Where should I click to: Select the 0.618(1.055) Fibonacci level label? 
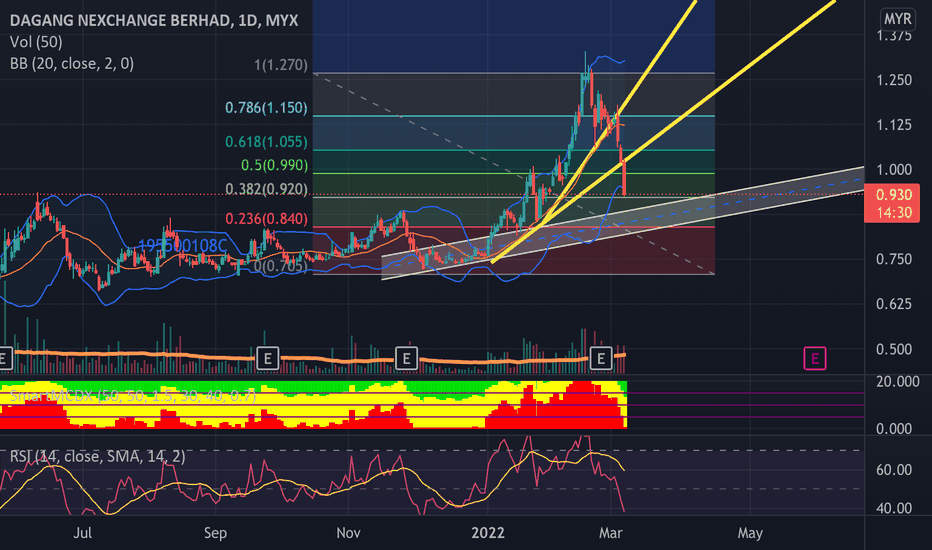(x=266, y=142)
